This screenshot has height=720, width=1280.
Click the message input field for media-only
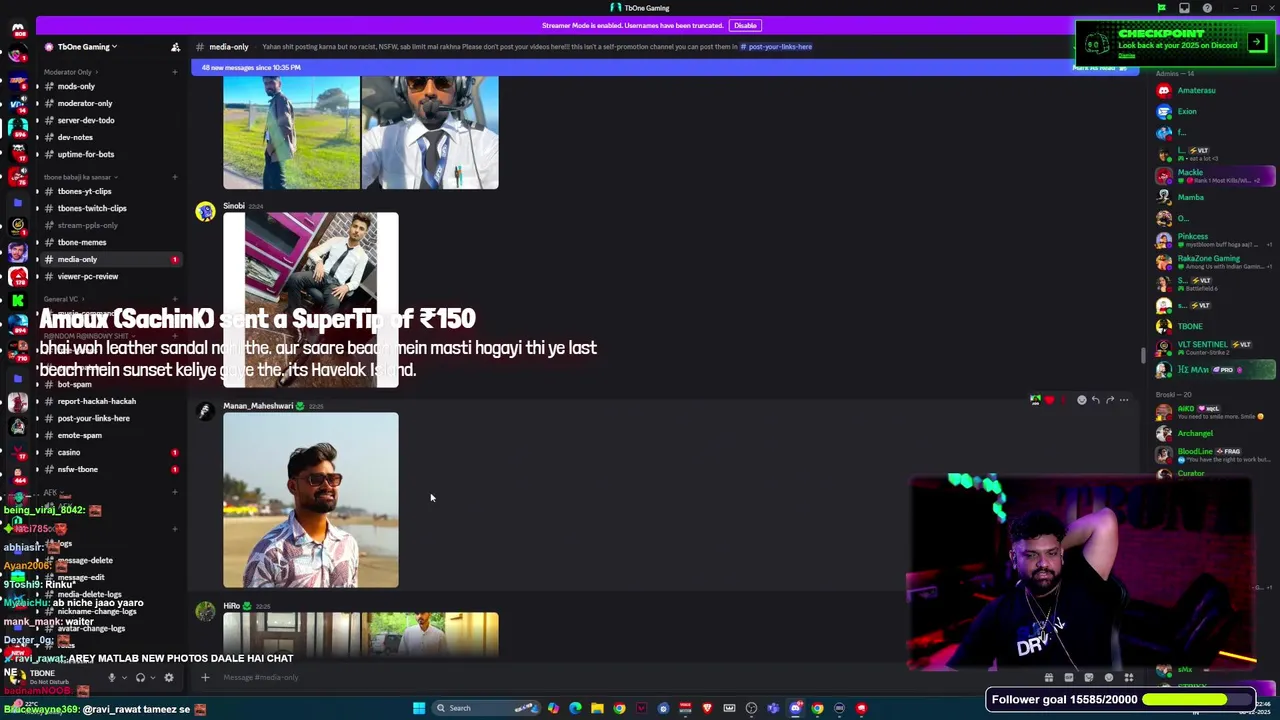pos(620,677)
